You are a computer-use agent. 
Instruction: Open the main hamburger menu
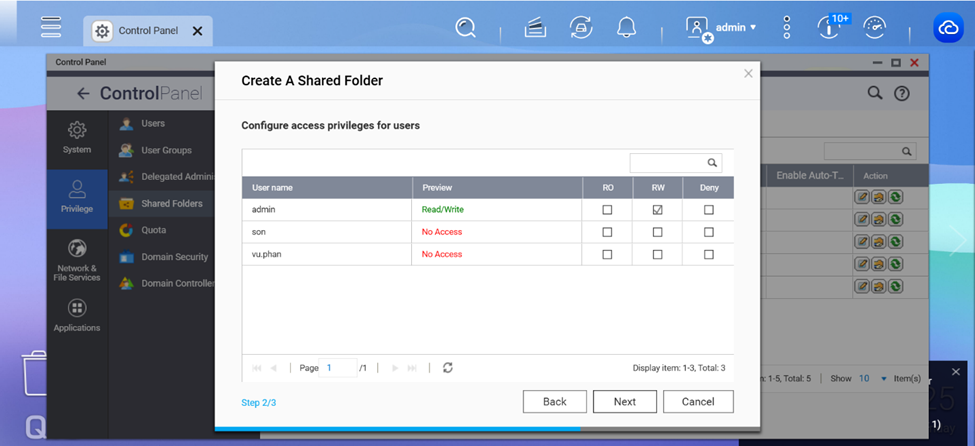click(x=51, y=28)
